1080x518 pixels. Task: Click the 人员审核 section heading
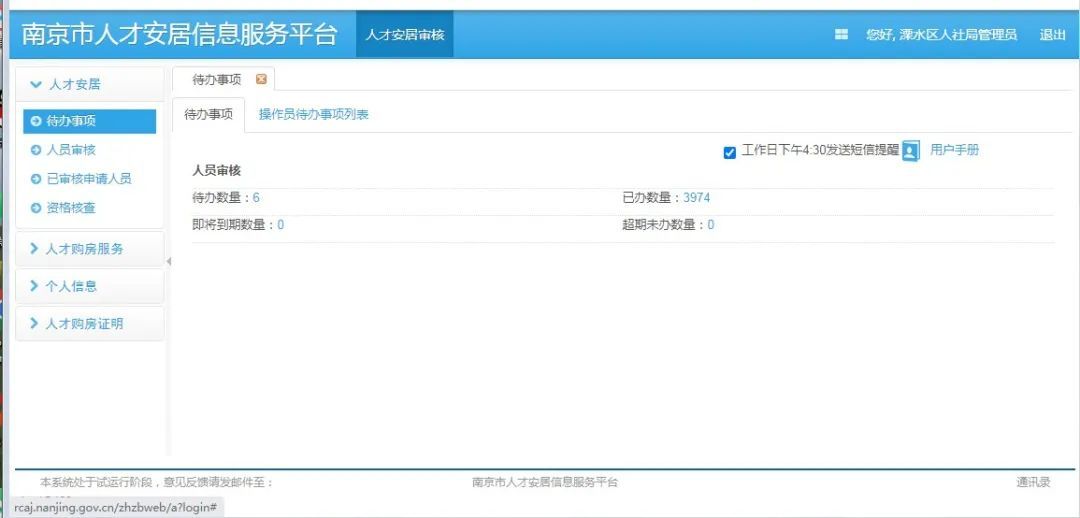216,171
